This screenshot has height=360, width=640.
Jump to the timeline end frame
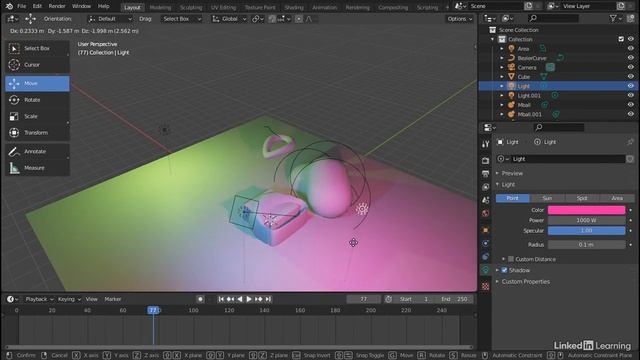[268, 299]
